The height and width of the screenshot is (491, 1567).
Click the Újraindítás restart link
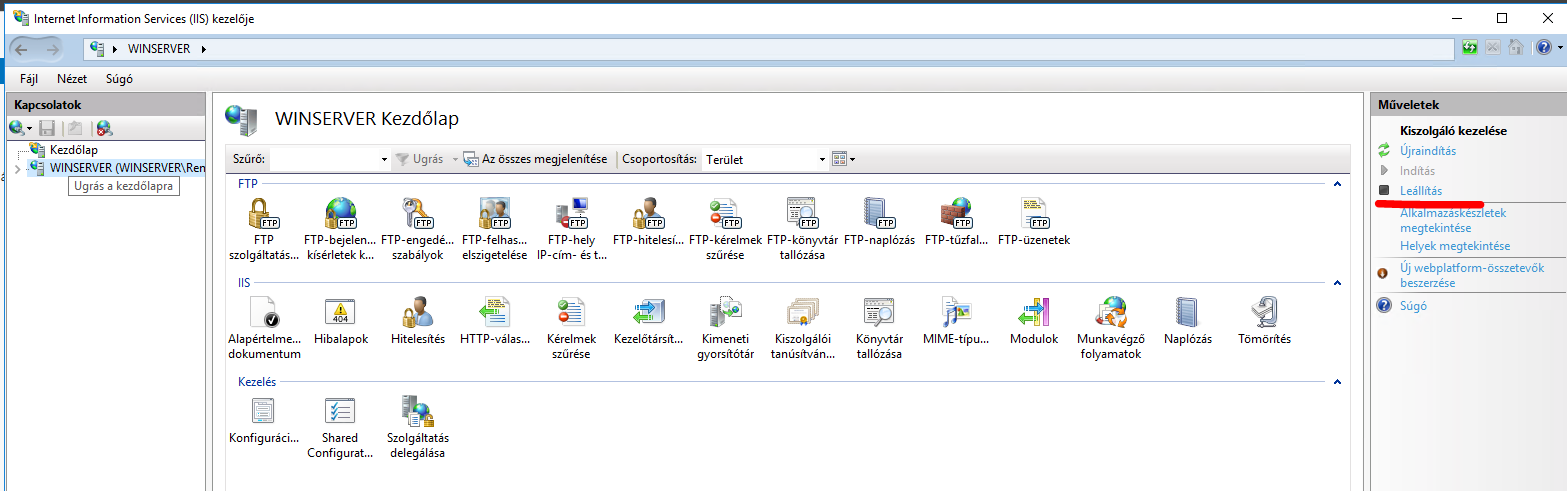[x=1427, y=151]
